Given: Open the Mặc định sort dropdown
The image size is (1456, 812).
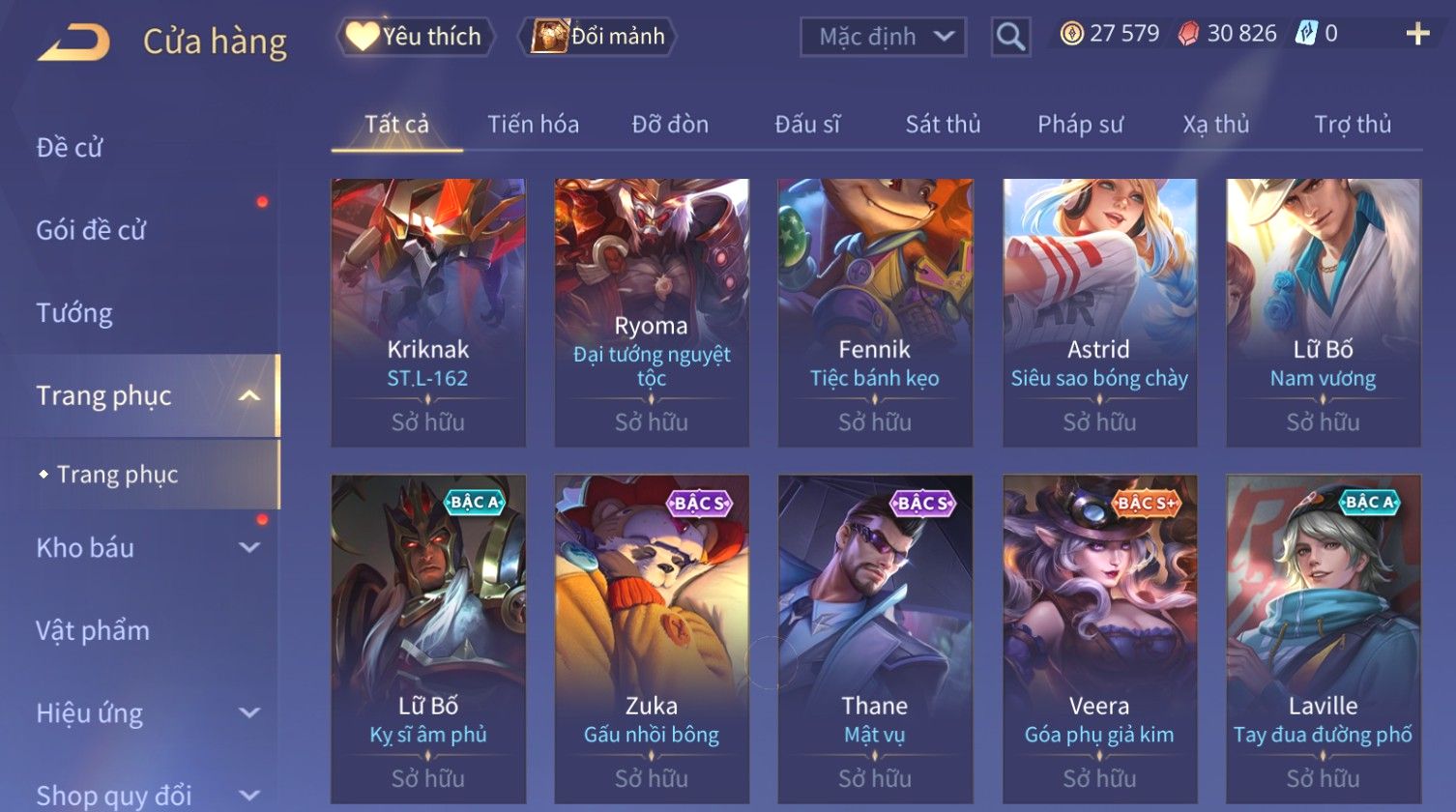Looking at the screenshot, I should [x=883, y=38].
